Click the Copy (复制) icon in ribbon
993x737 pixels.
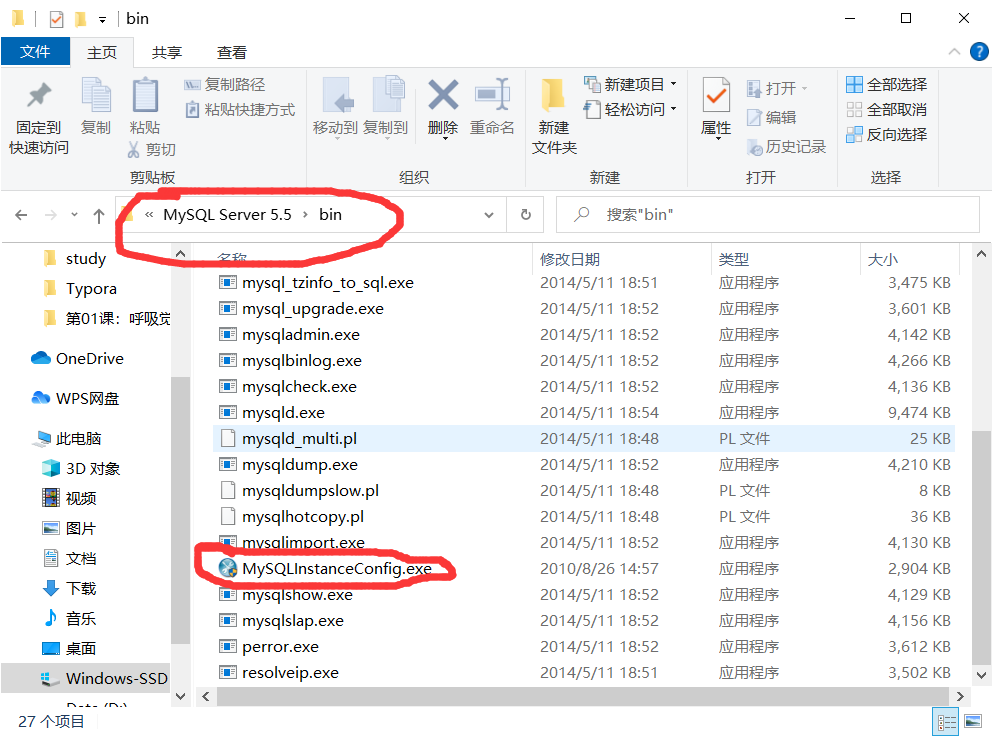tap(96, 95)
